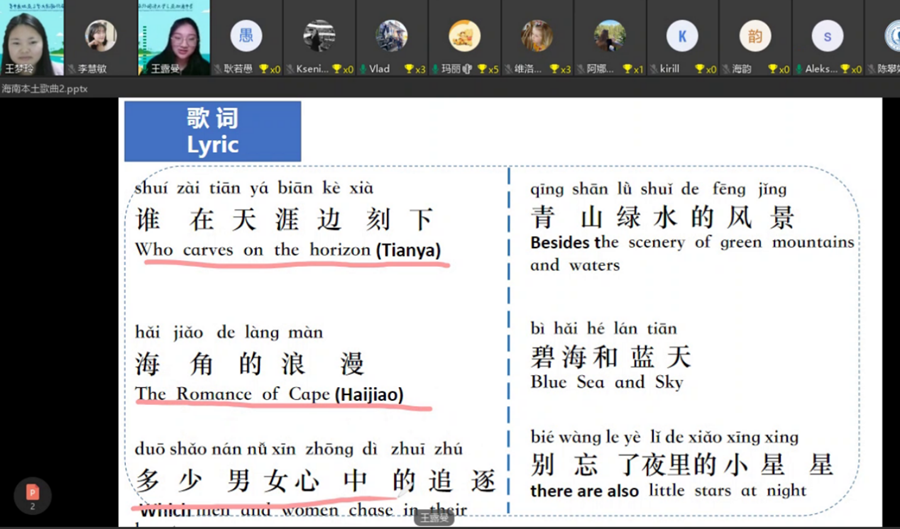Open the minimized PowerPoint file icon
This screenshot has height=529, width=900.
[33, 496]
